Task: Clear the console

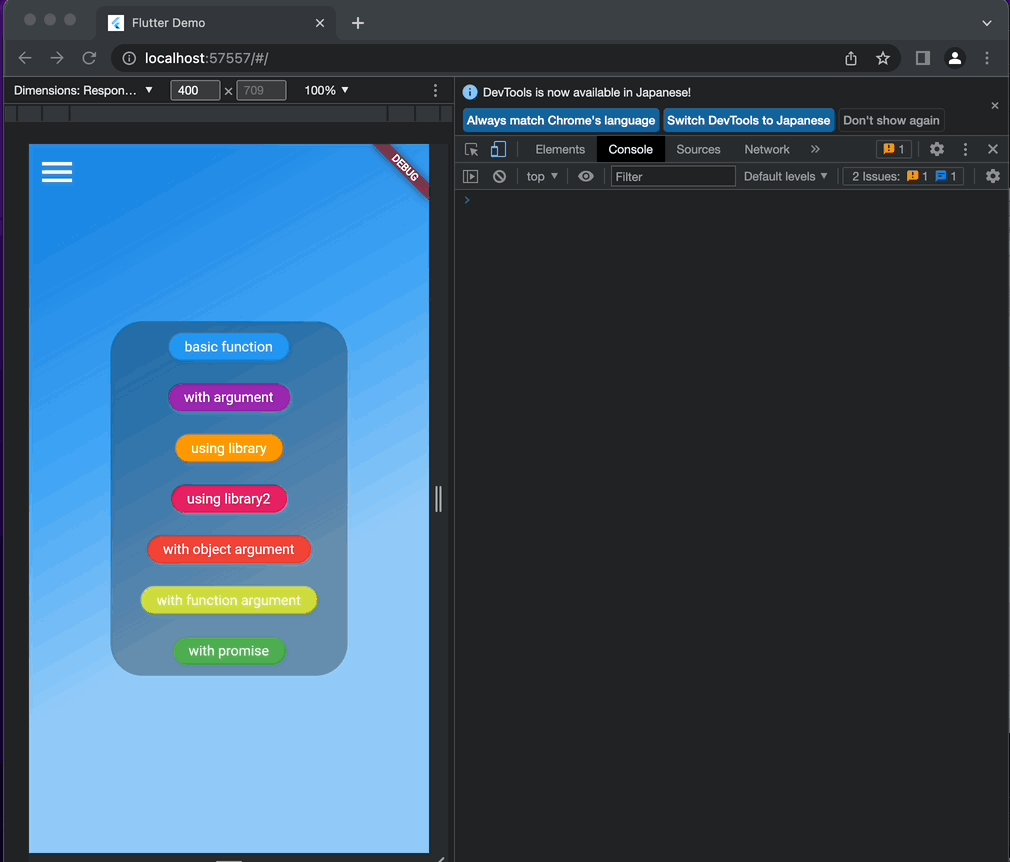Action: pyautogui.click(x=499, y=177)
